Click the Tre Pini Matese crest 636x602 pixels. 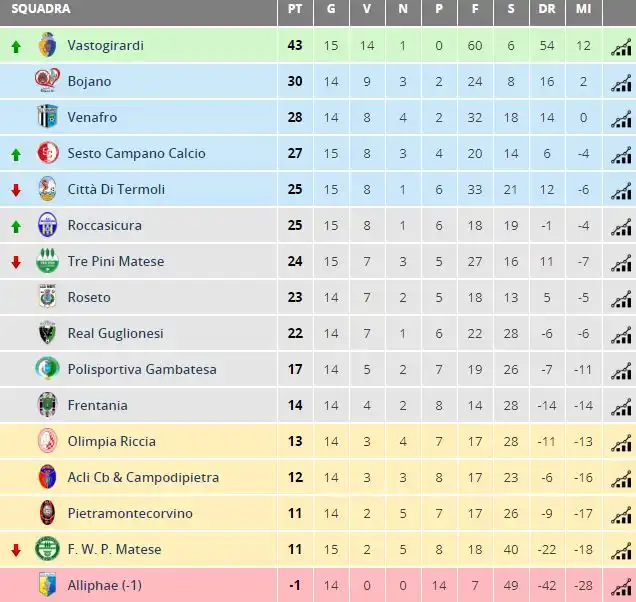click(x=47, y=260)
